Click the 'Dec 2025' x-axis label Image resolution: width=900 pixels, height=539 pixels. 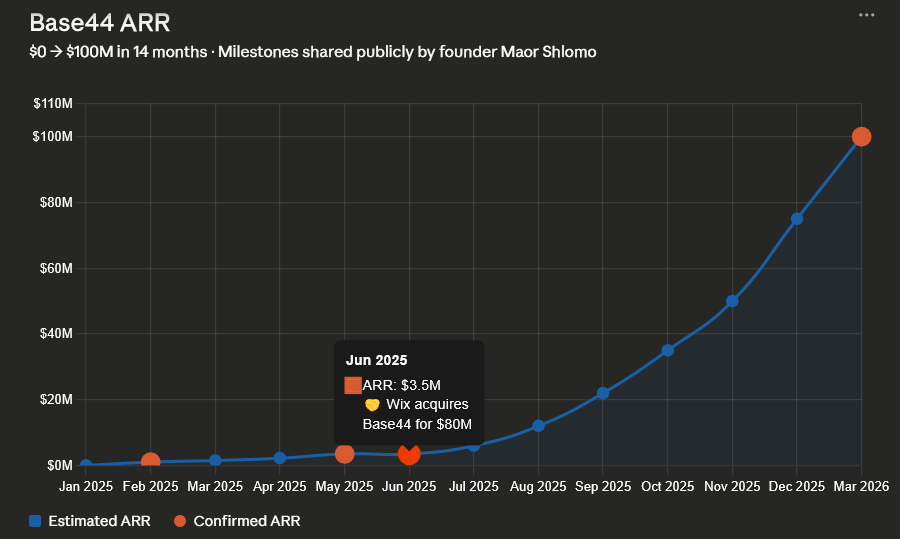click(797, 486)
